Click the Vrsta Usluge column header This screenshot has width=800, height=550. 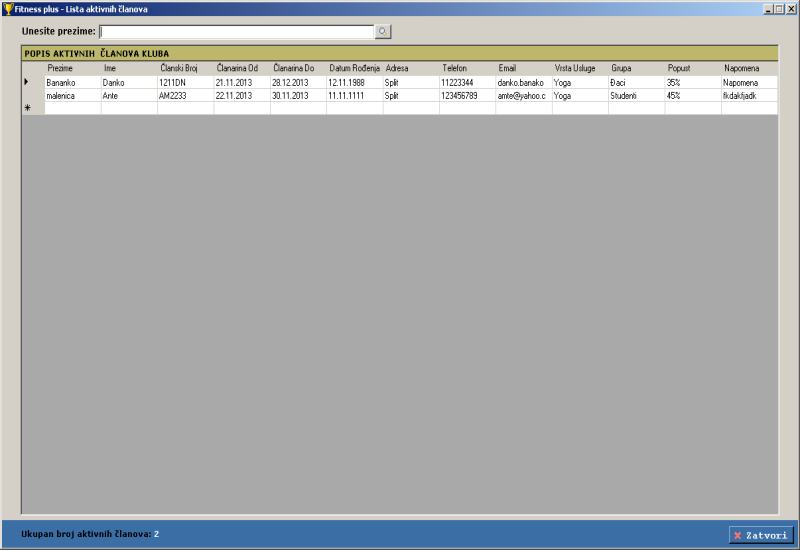click(580, 68)
